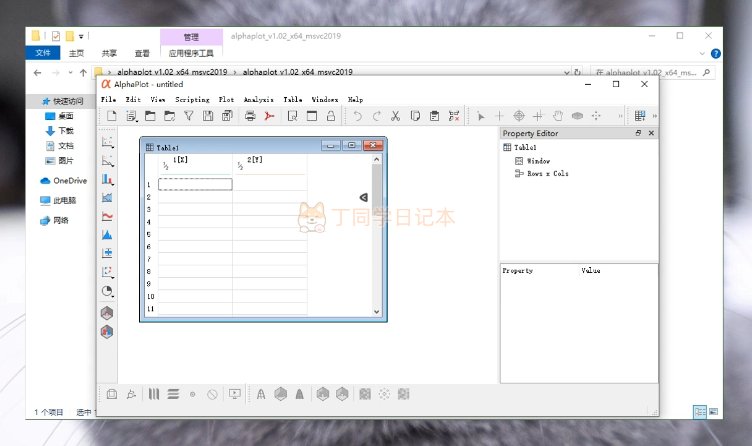Select the Rows x Cols tree item
Image resolution: width=752 pixels, height=446 pixels.
(x=547, y=173)
